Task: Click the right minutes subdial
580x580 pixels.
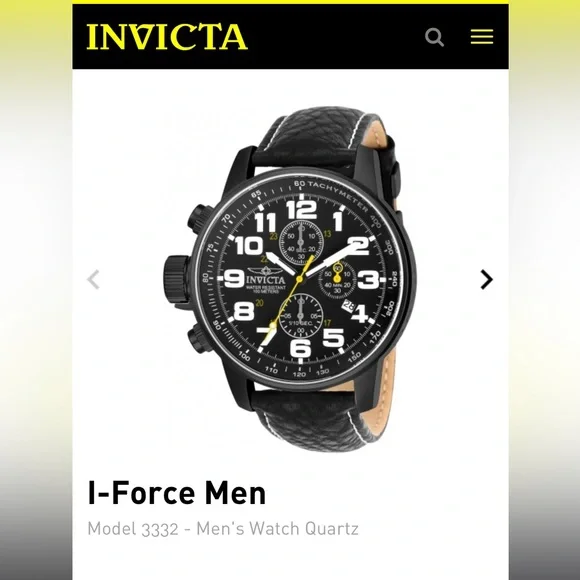Action: click(x=337, y=279)
